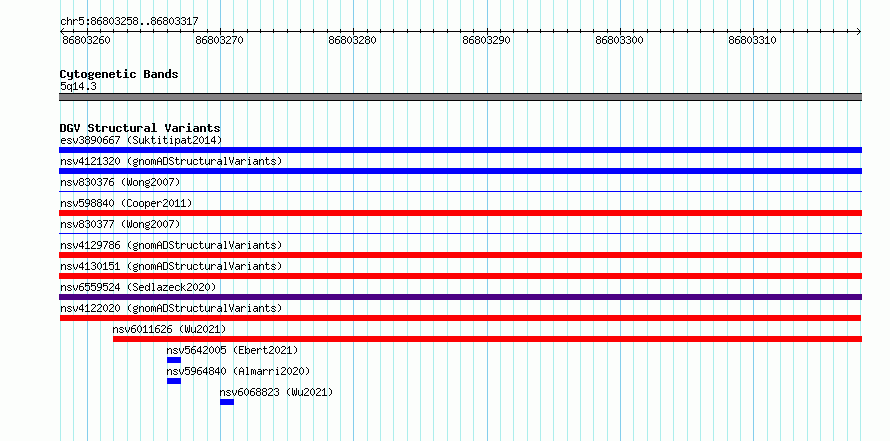Click the 5q14.3 band label

click(x=78, y=86)
